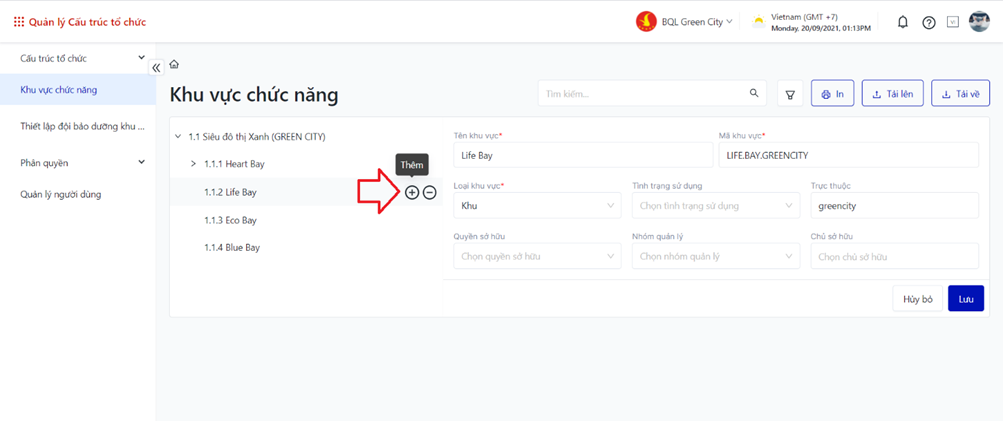
Task: Select Khu vực chức năng menu item
Action: click(x=77, y=90)
